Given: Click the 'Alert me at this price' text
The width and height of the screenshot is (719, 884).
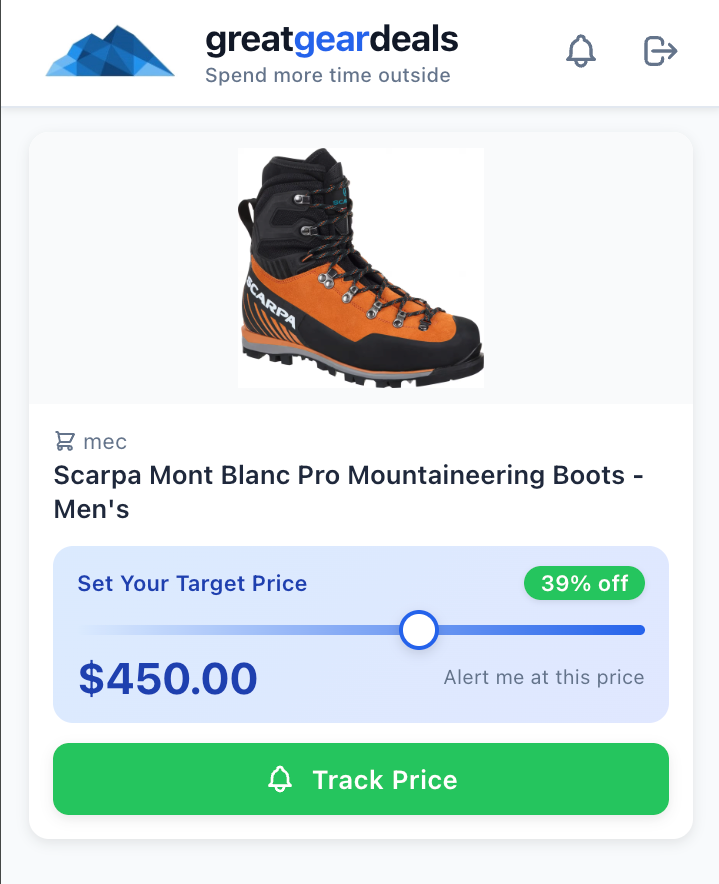Looking at the screenshot, I should [x=544, y=678].
